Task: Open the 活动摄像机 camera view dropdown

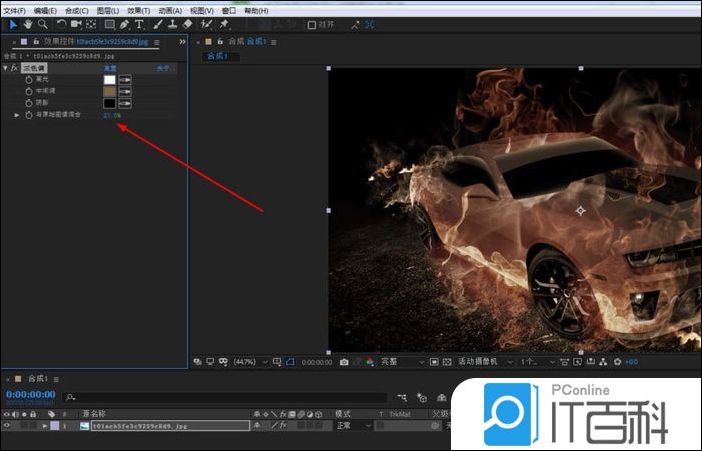Action: 483,362
